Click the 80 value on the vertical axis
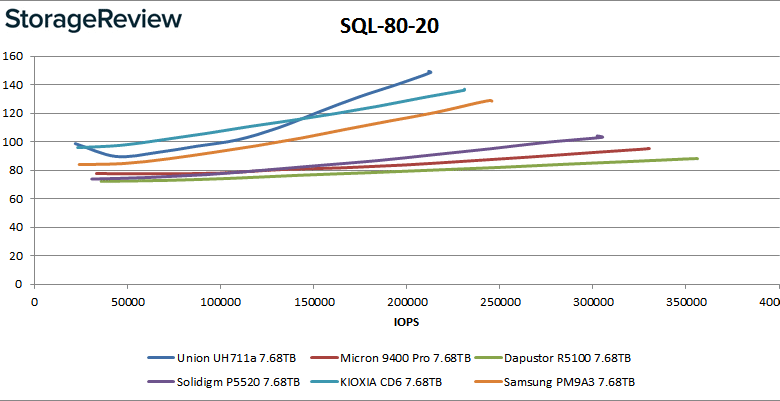This screenshot has width=780, height=401. tap(17, 170)
